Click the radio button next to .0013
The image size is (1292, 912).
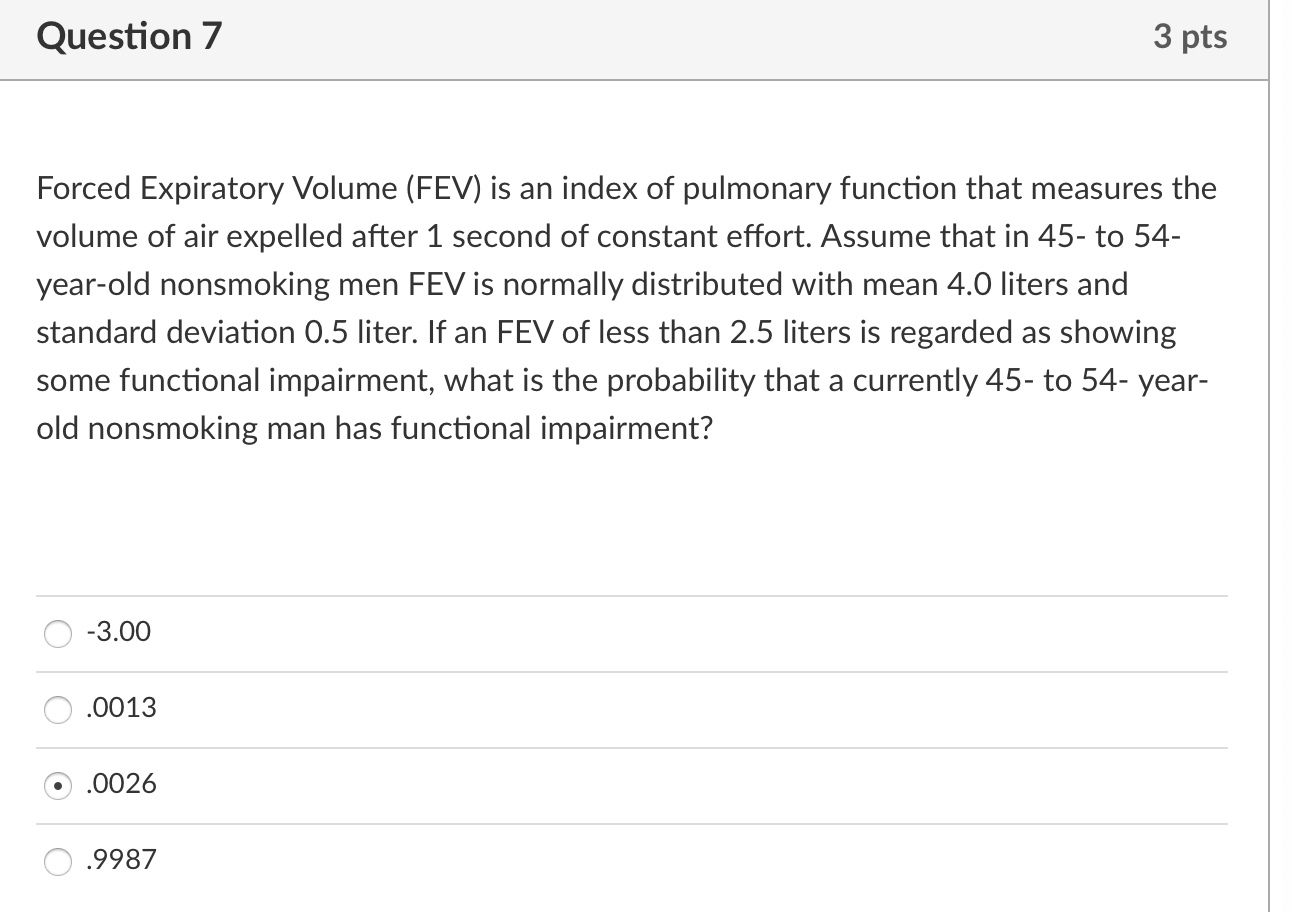tap(58, 708)
